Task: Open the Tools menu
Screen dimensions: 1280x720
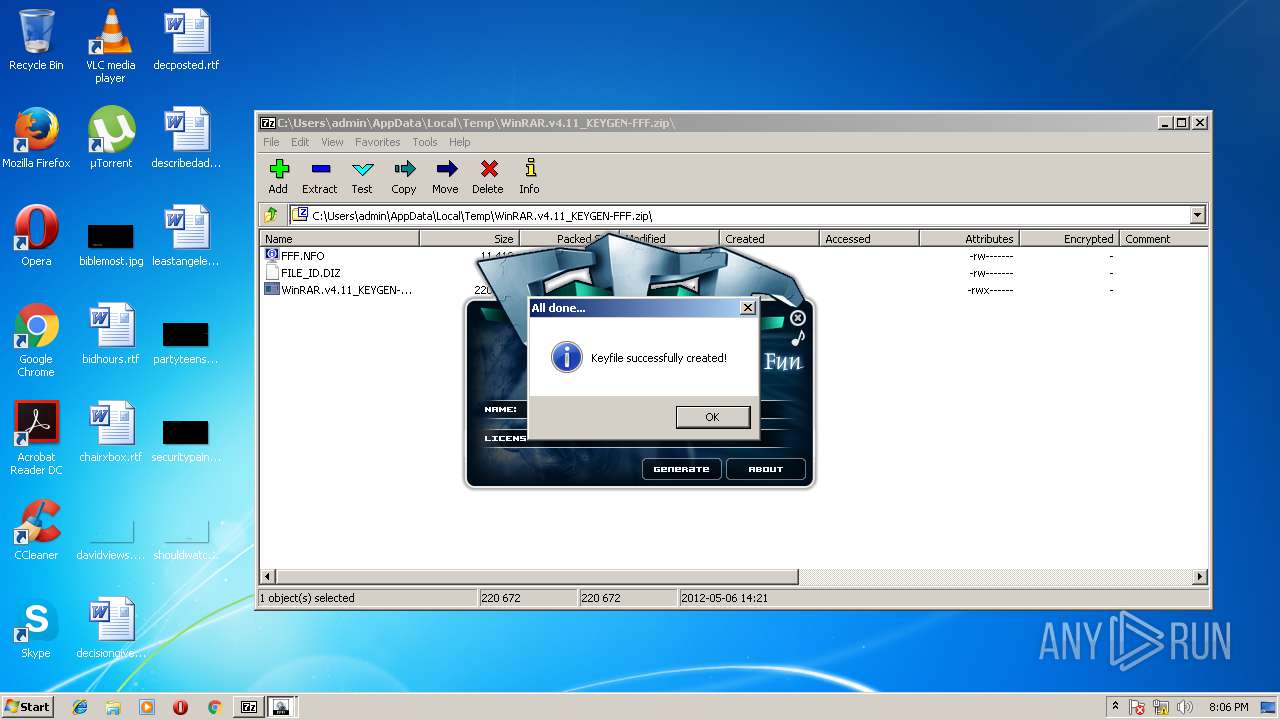Action: (425, 142)
